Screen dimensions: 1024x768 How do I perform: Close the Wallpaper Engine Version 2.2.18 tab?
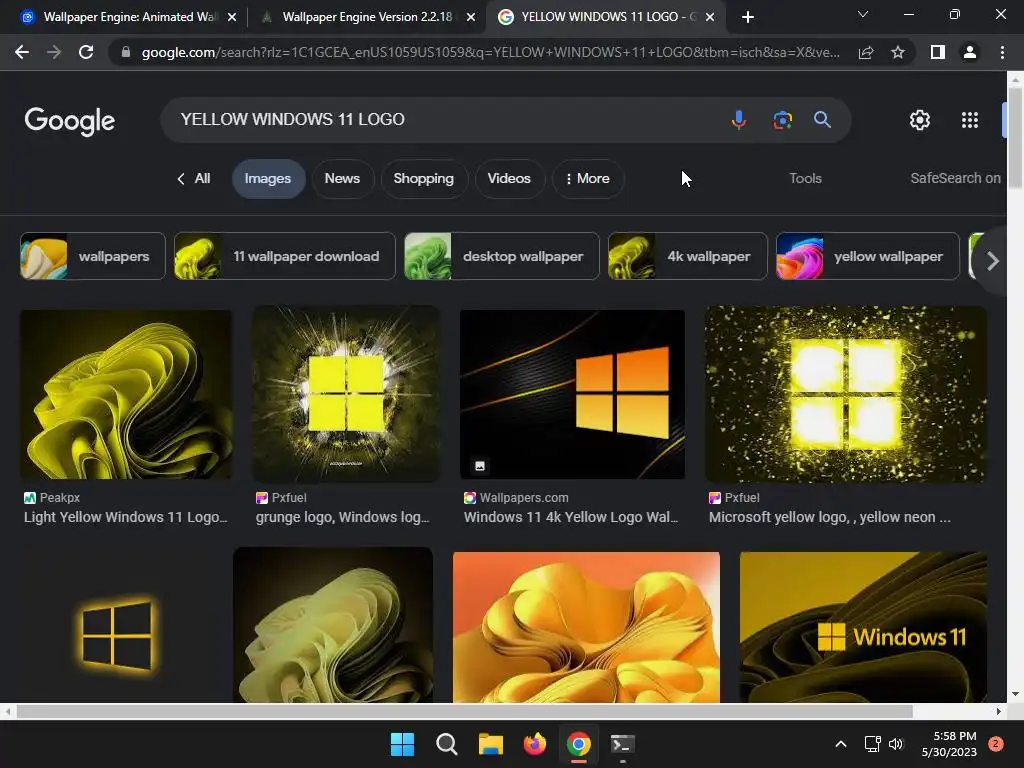pos(471,17)
